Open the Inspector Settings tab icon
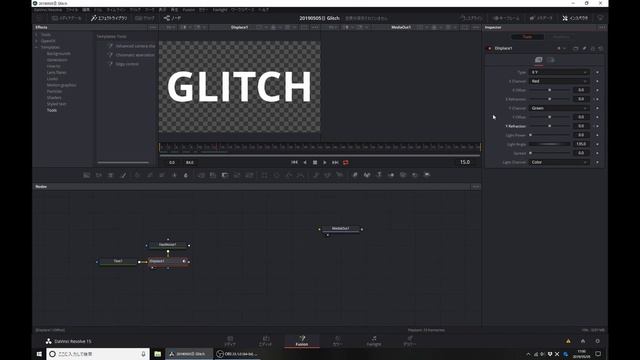Viewport: 640px width, 360px height. 551,60
